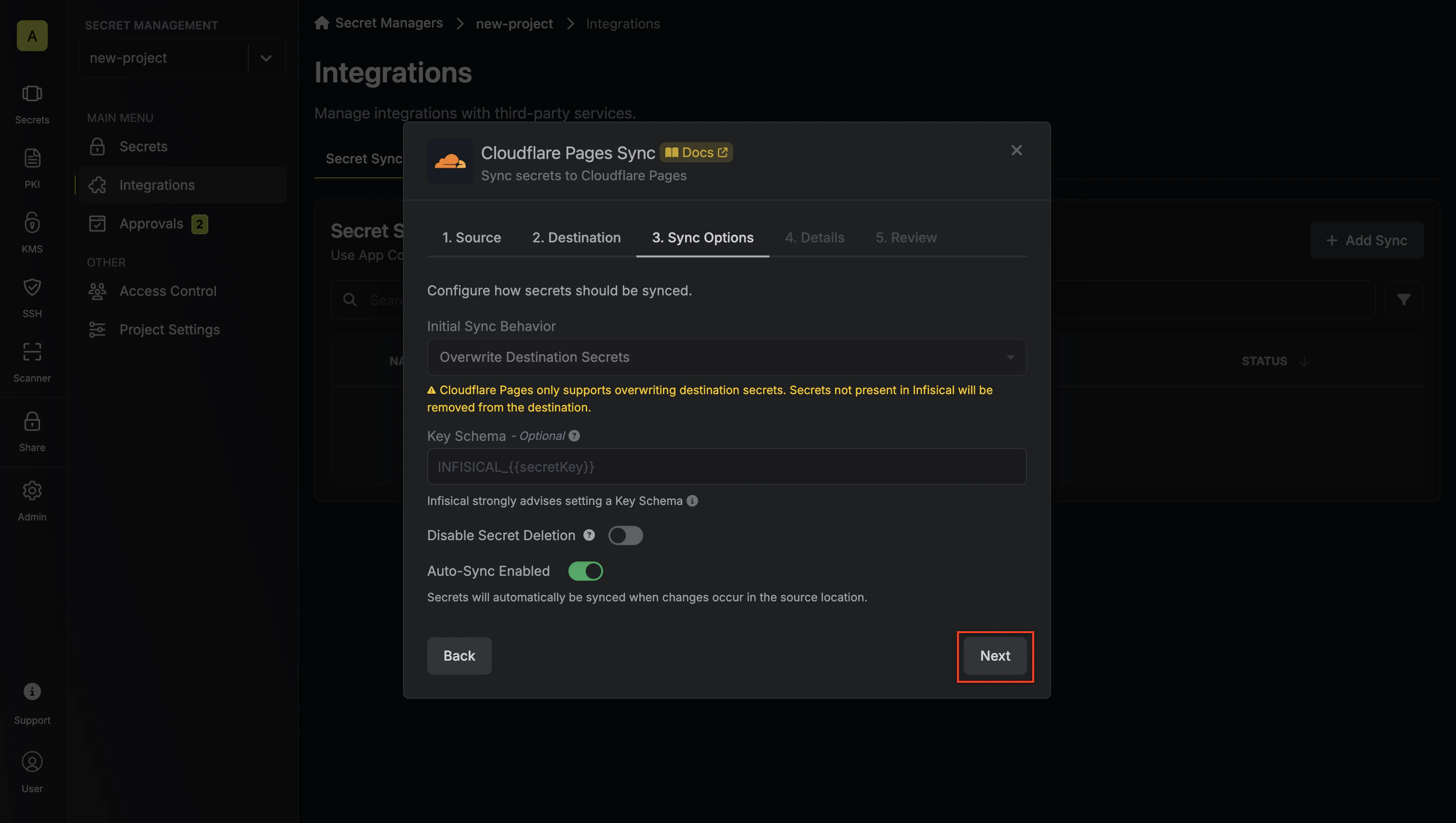Click new-project breadcrumb link
The width and height of the screenshot is (1456, 823).
pyautogui.click(x=514, y=24)
